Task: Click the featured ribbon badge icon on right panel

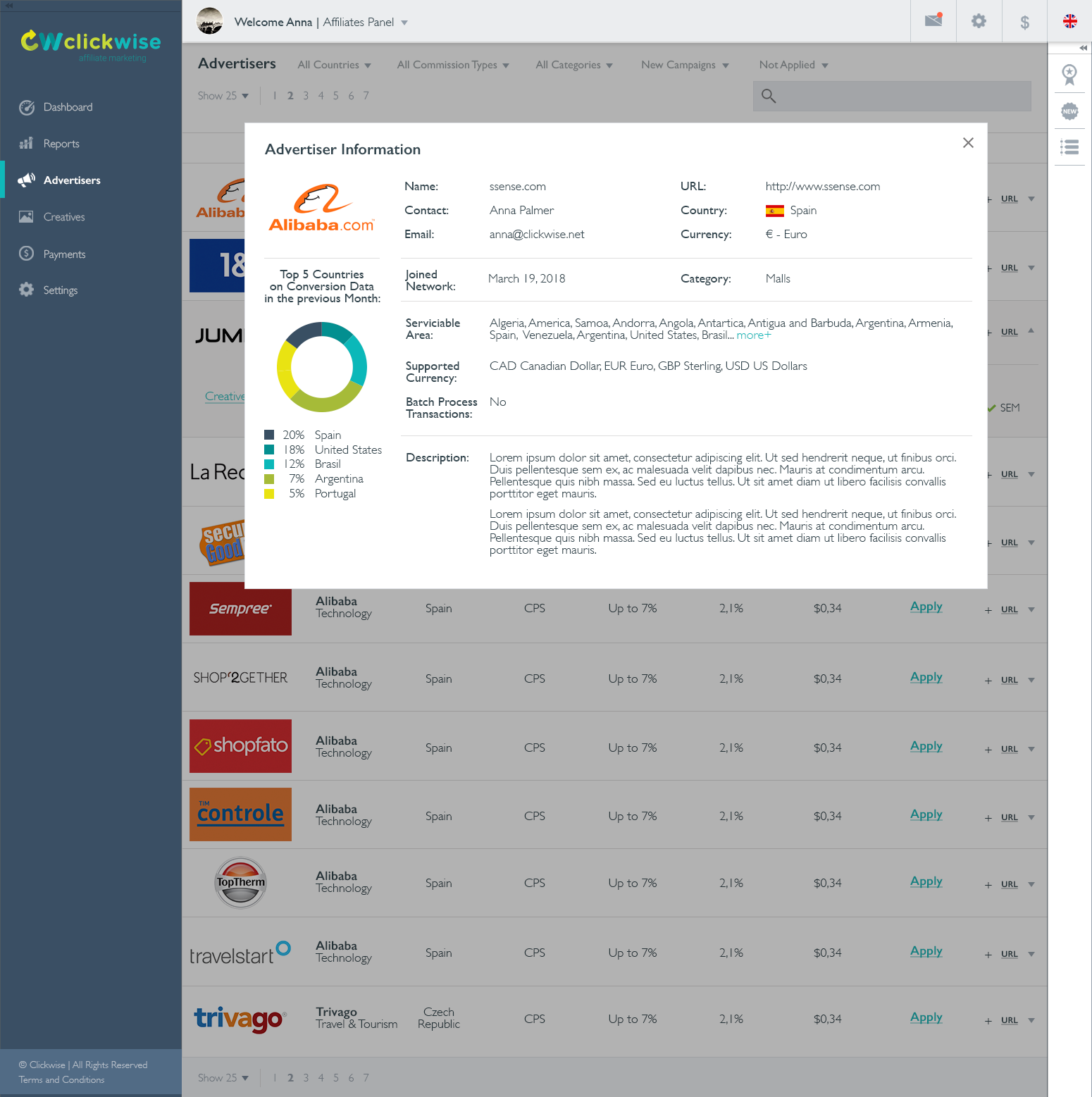Action: coord(1069,75)
